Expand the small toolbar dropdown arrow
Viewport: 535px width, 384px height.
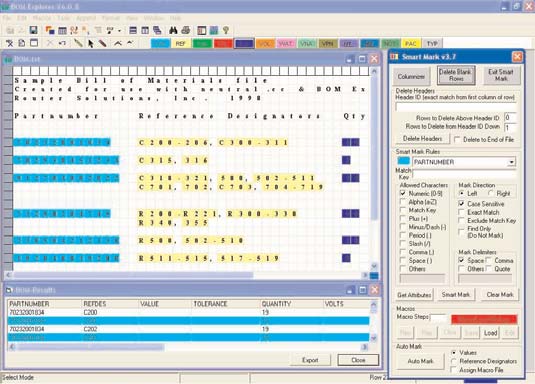pos(119,31)
